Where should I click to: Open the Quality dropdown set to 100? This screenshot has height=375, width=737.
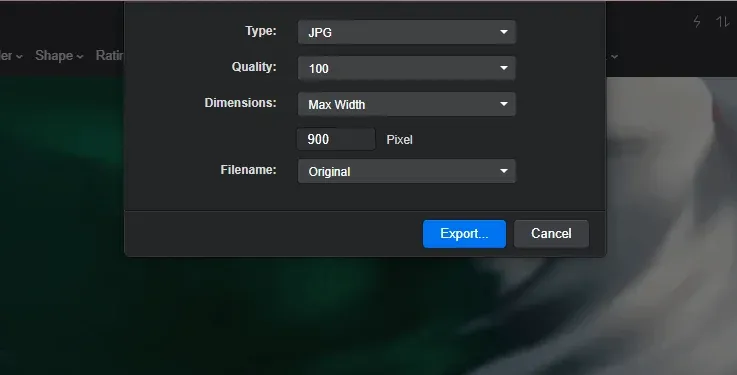tap(407, 68)
